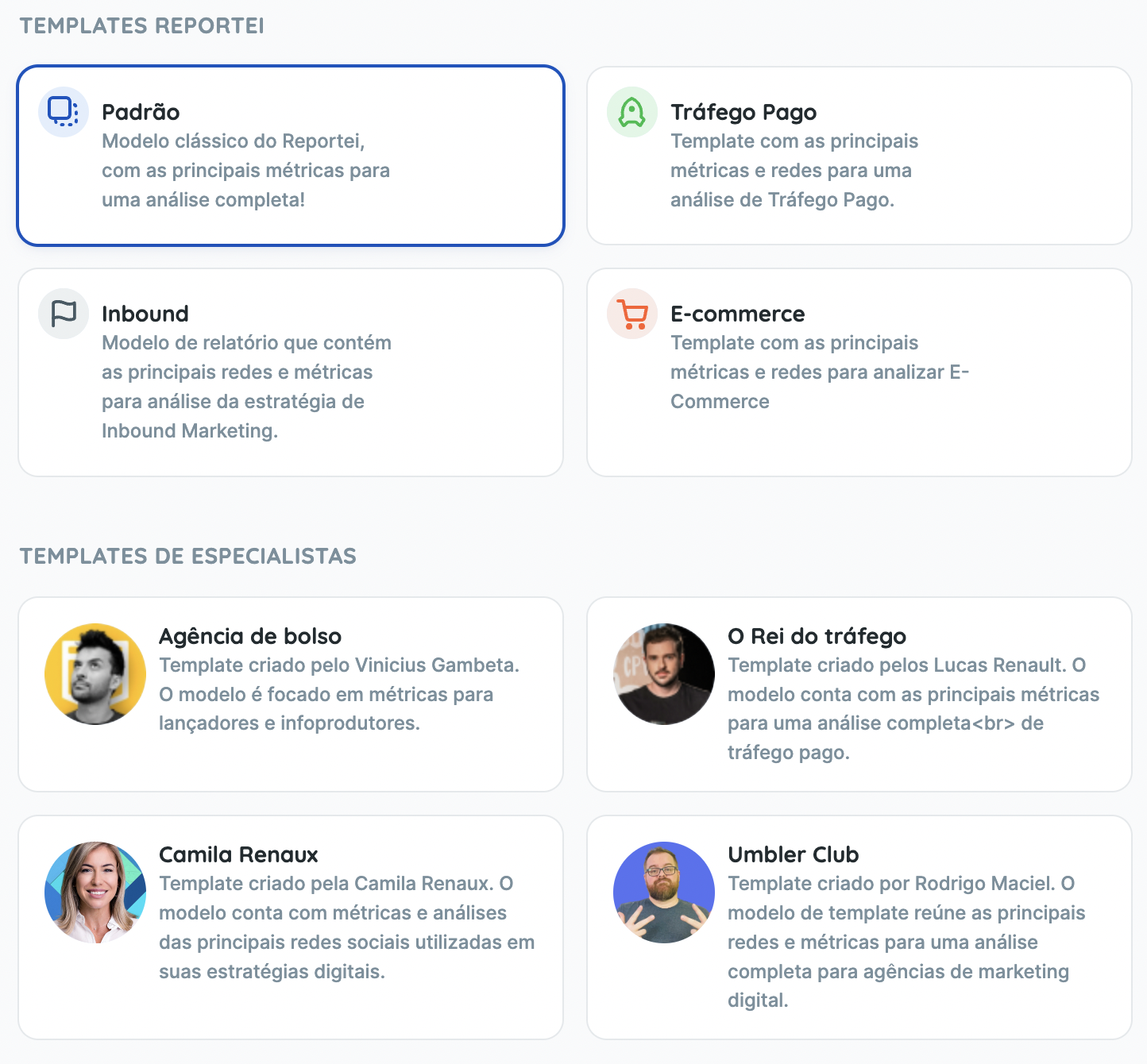Click the Inbound flag icon
Screen dimensions: 1147x1064
[64, 314]
